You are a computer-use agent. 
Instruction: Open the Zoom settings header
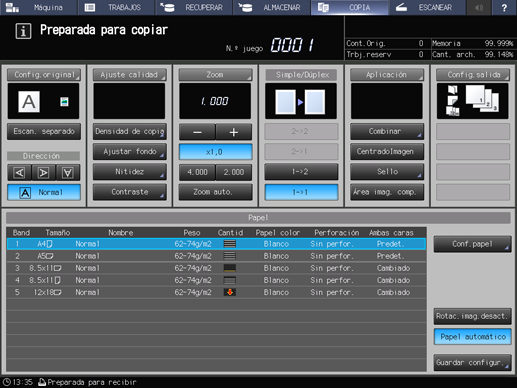(x=215, y=75)
